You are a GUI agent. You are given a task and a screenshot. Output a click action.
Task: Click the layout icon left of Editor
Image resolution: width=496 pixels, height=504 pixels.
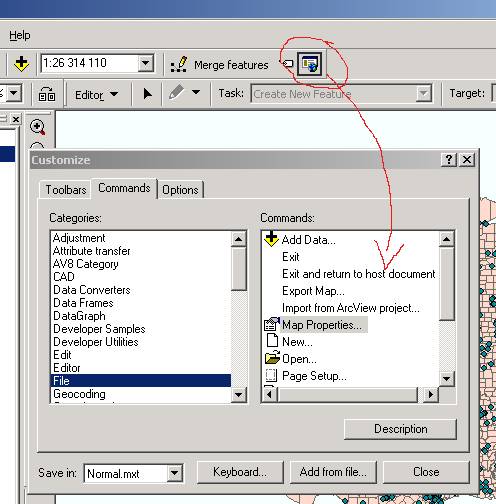[47, 94]
